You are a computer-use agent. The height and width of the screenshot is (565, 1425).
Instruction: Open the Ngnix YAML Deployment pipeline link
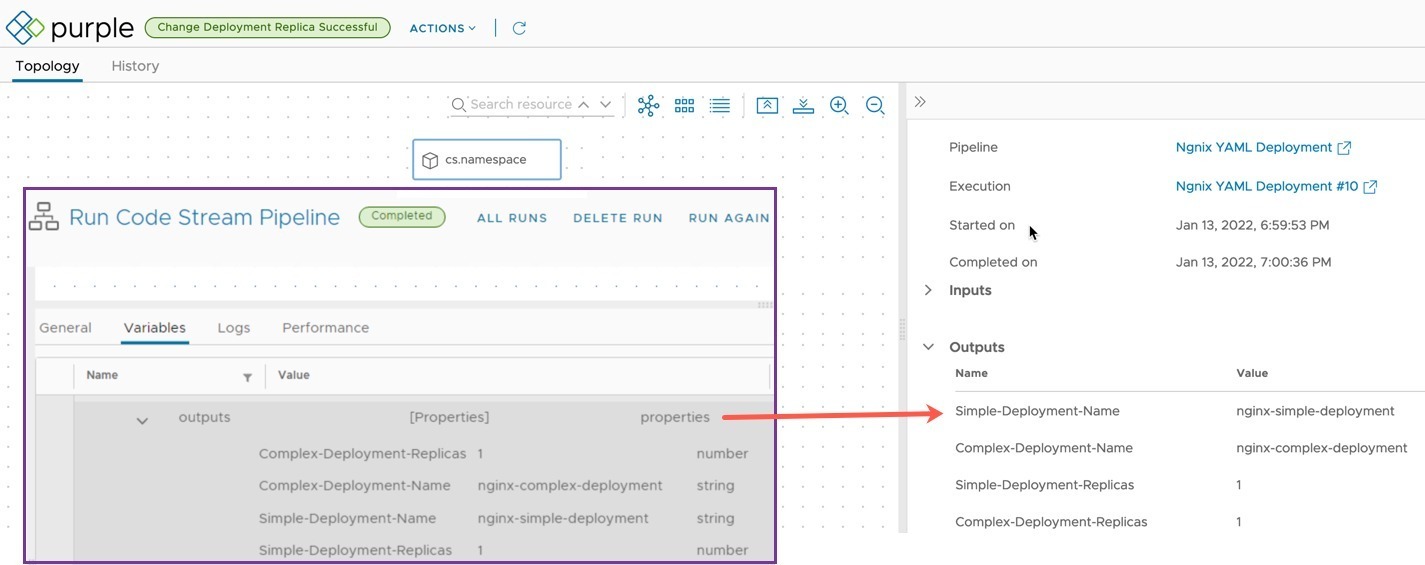click(1264, 147)
